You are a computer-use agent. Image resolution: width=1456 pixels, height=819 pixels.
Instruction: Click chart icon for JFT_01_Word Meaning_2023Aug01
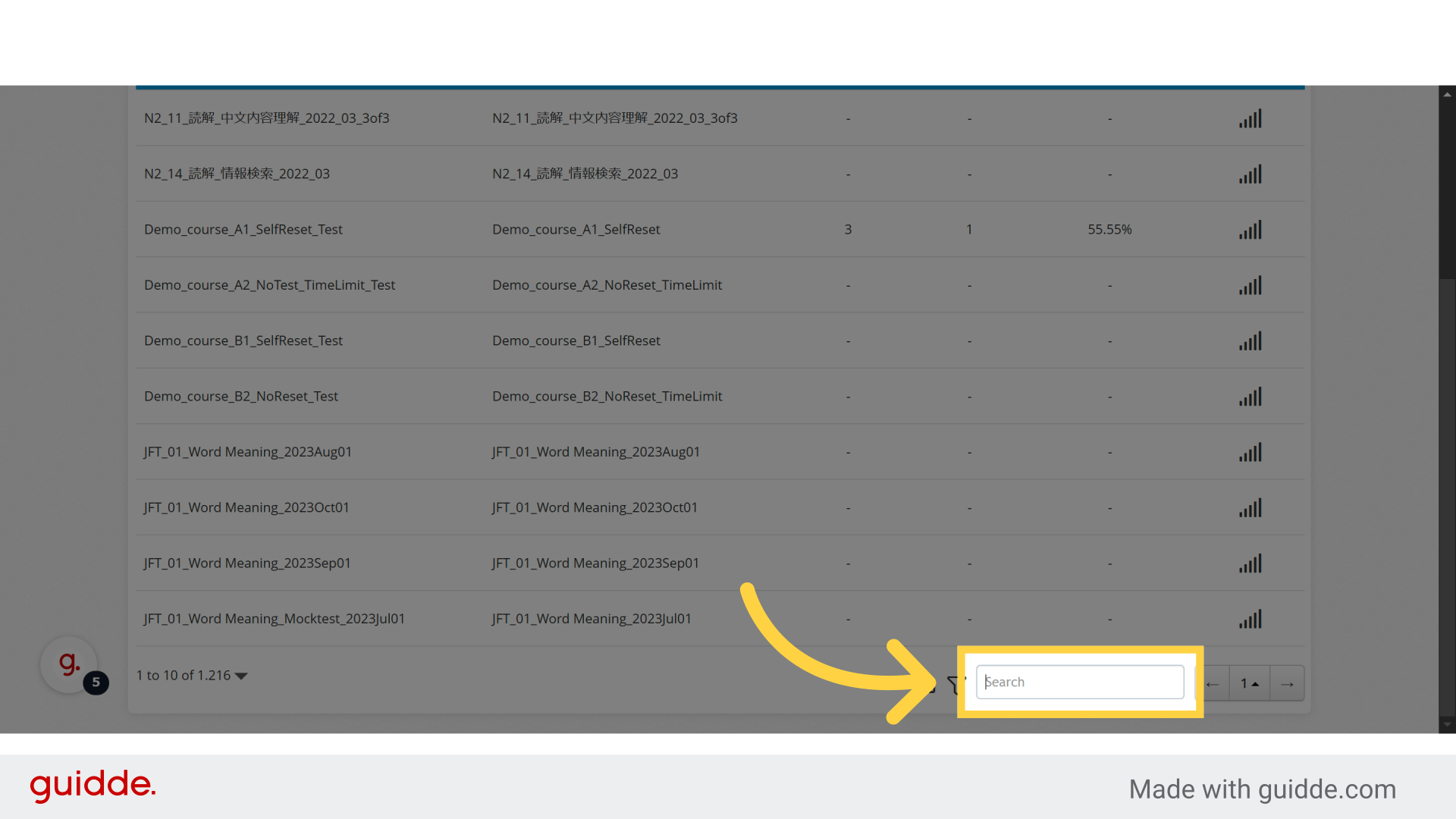point(1250,453)
